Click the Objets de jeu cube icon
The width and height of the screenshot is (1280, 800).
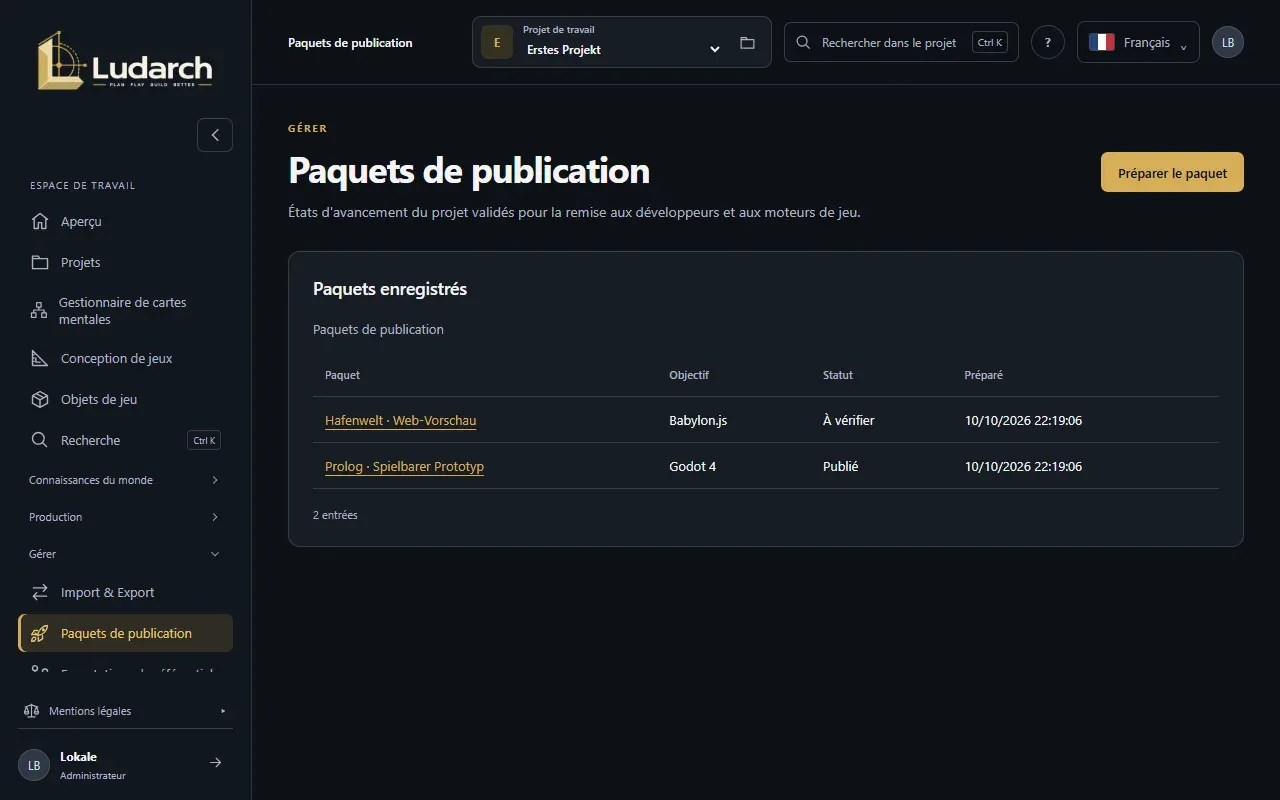coord(40,399)
